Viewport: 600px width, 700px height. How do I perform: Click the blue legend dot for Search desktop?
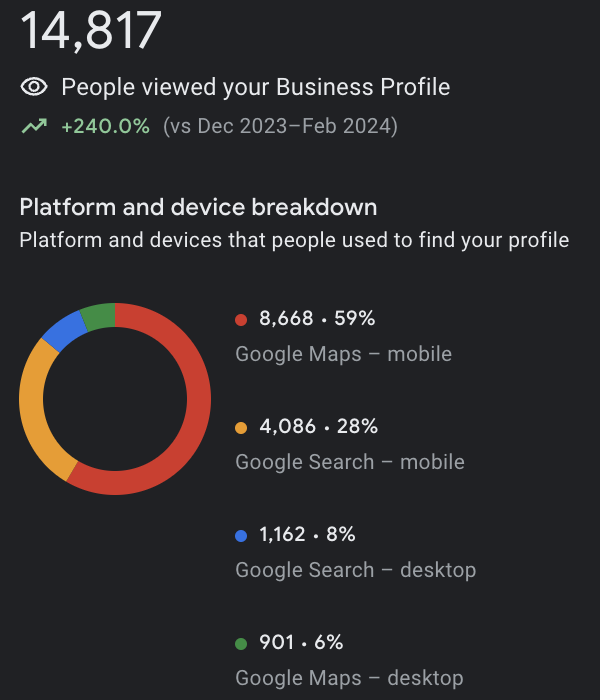[x=241, y=535]
